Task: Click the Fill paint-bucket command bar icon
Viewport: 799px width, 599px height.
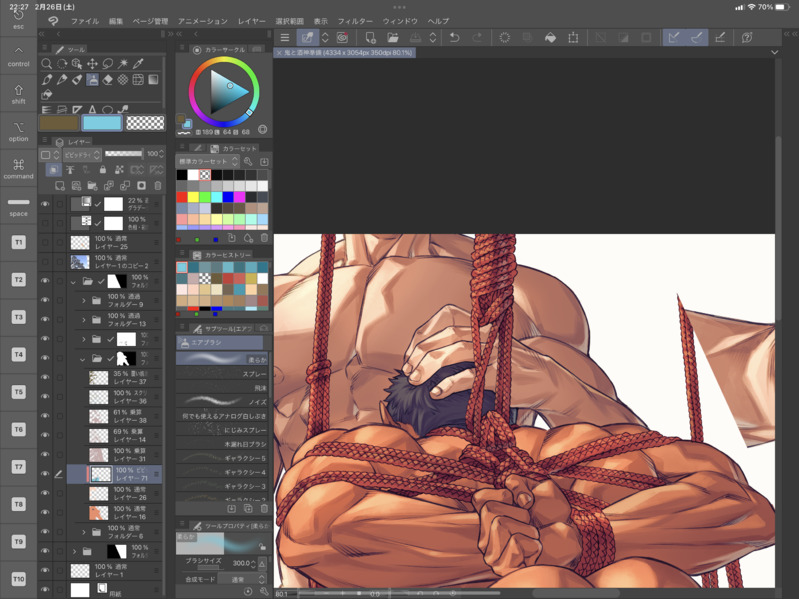Action: tap(550, 38)
